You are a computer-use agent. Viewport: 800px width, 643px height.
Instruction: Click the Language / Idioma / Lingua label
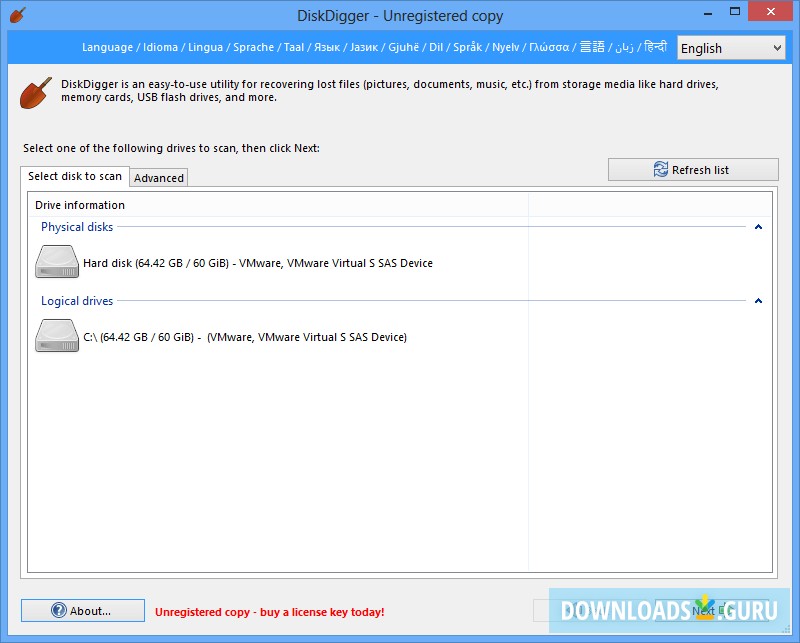point(374,47)
